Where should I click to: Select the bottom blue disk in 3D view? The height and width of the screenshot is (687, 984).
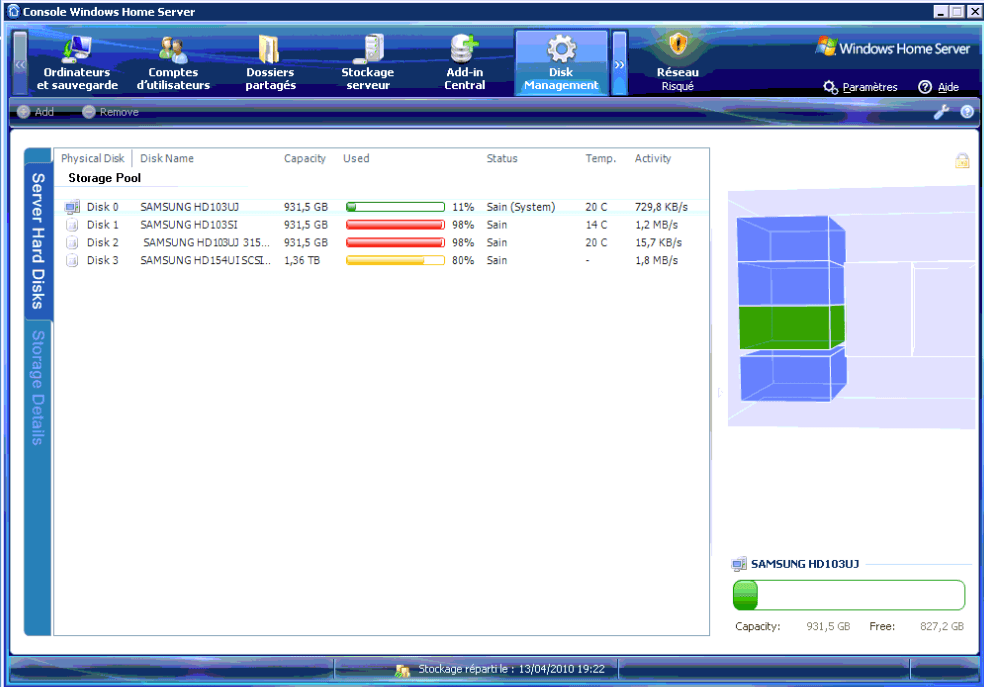click(x=793, y=375)
